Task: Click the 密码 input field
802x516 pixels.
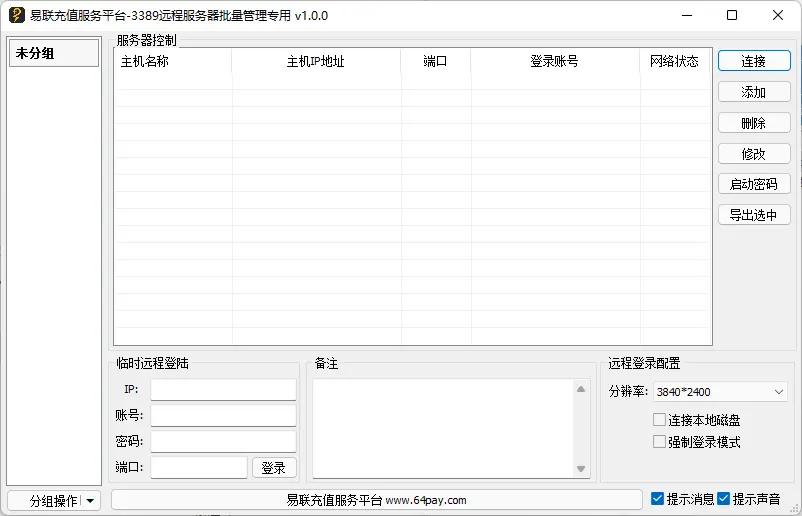Action: [x=223, y=441]
